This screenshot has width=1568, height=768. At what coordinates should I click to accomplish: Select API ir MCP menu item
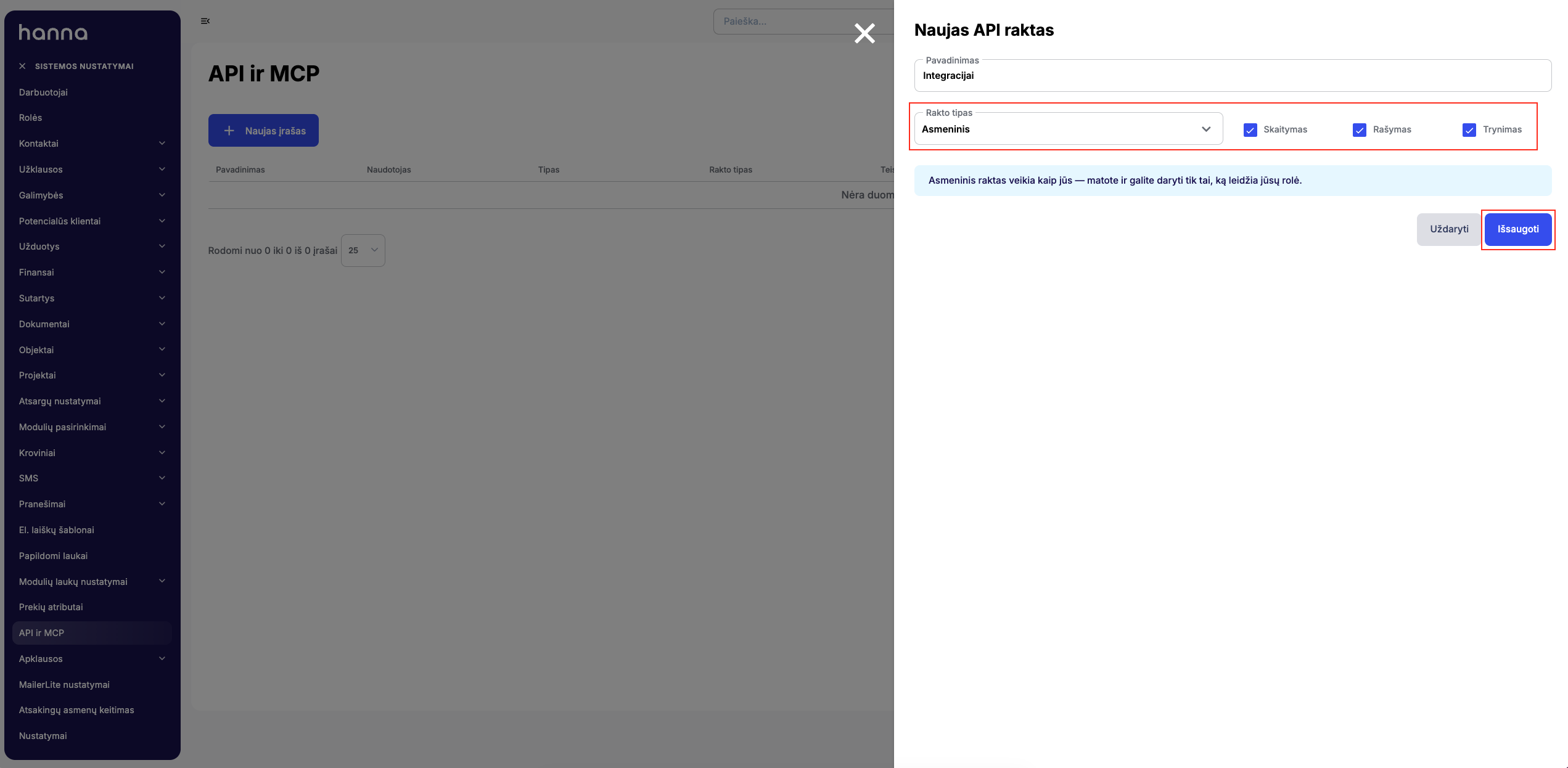coord(92,633)
